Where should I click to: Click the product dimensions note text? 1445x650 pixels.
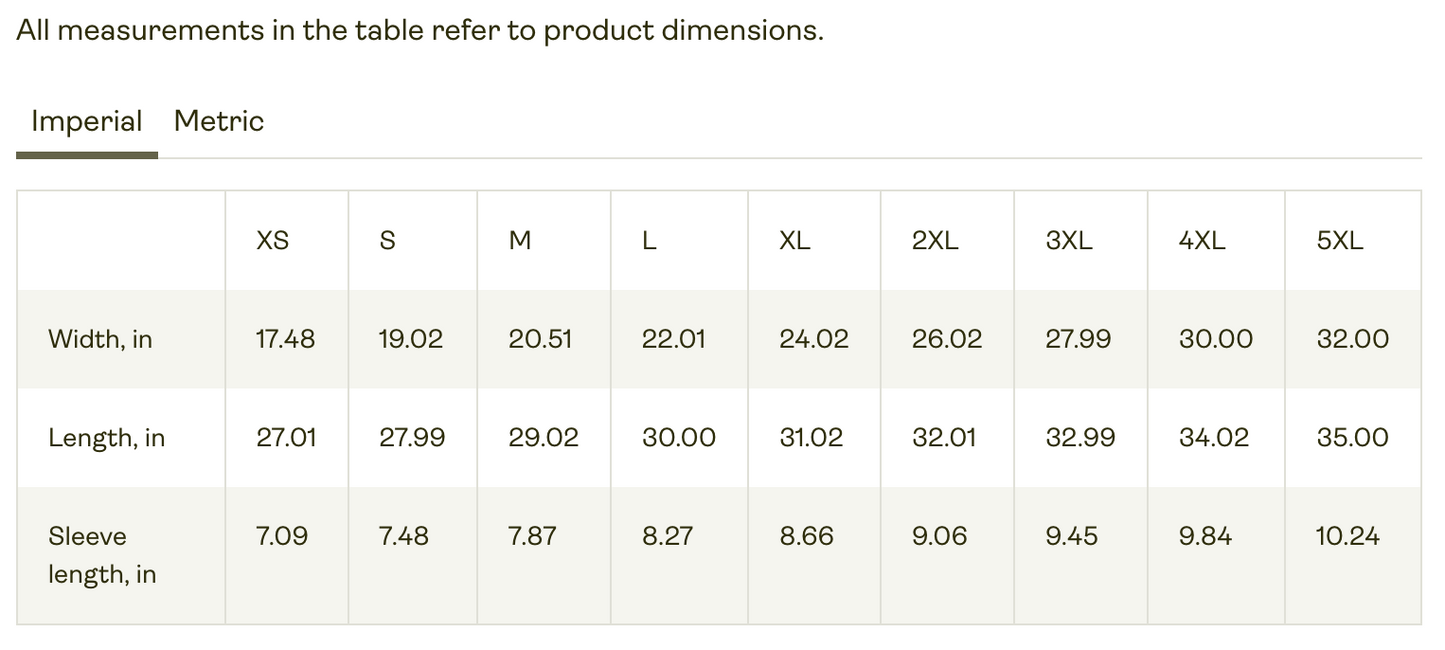point(420,30)
